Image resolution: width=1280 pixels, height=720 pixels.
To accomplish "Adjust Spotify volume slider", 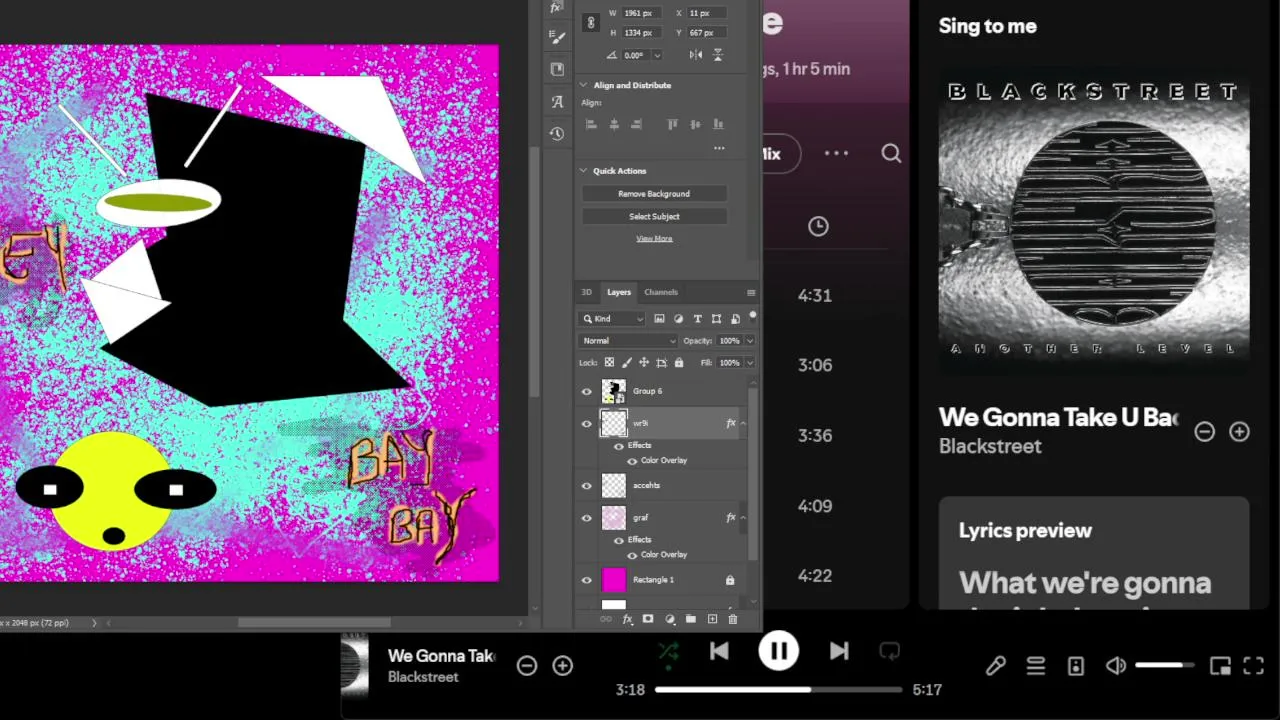I will (1164, 666).
